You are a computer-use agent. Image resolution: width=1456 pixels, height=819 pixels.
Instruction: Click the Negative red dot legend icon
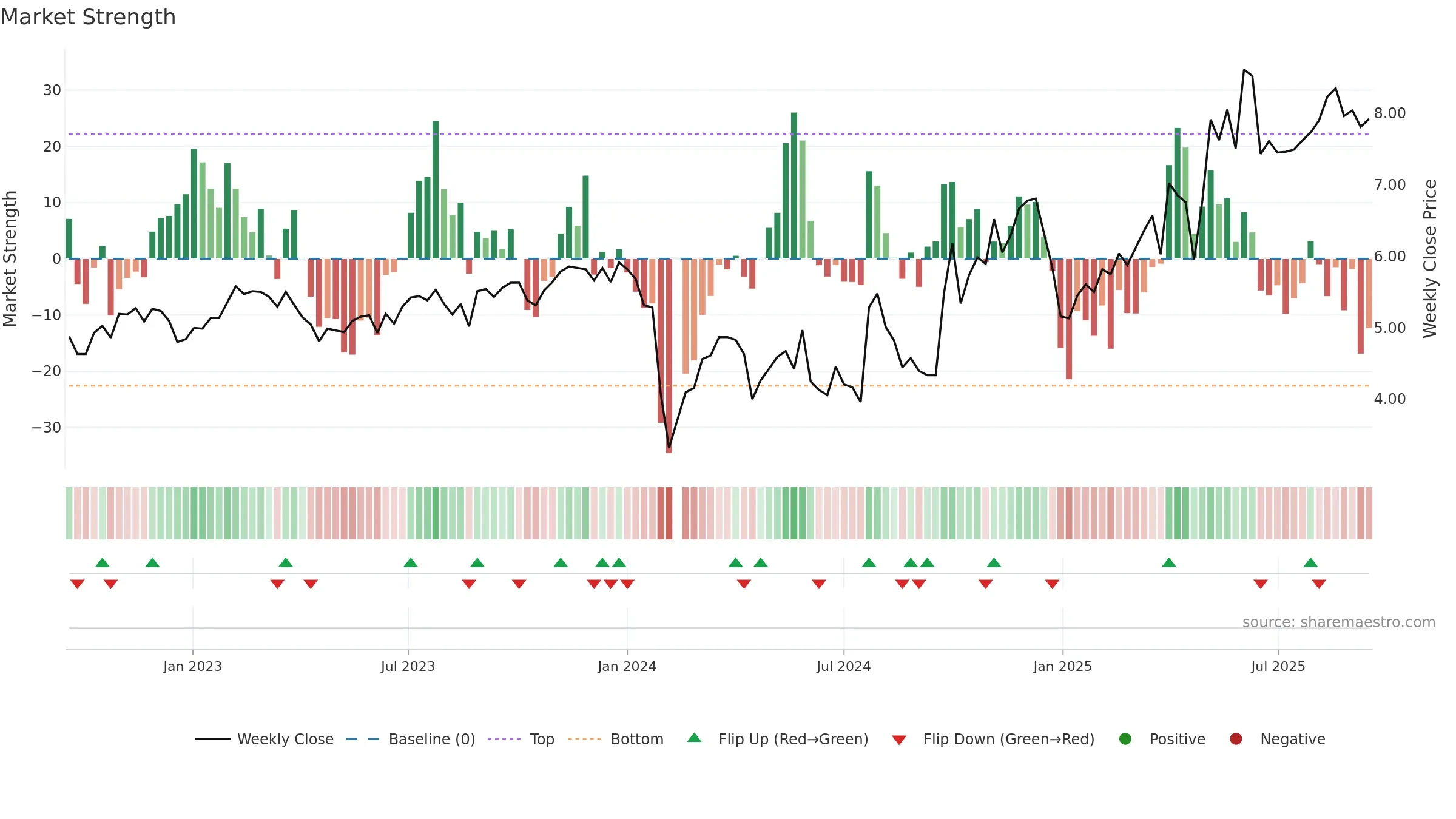coord(1236,739)
